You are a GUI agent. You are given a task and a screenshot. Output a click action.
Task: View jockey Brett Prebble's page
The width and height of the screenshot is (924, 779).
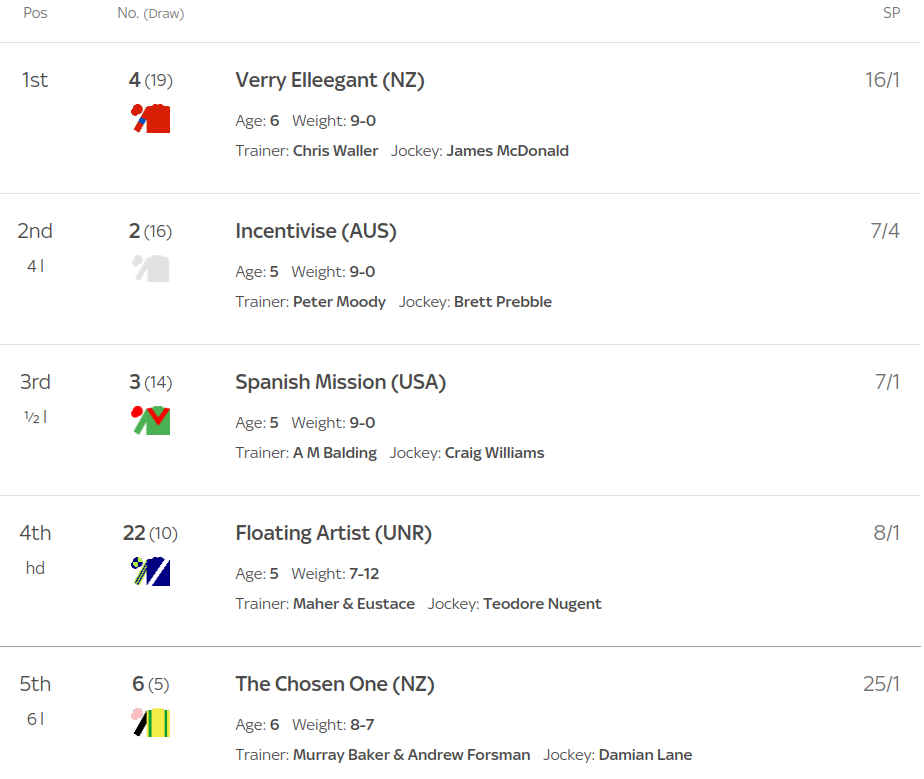pos(503,302)
